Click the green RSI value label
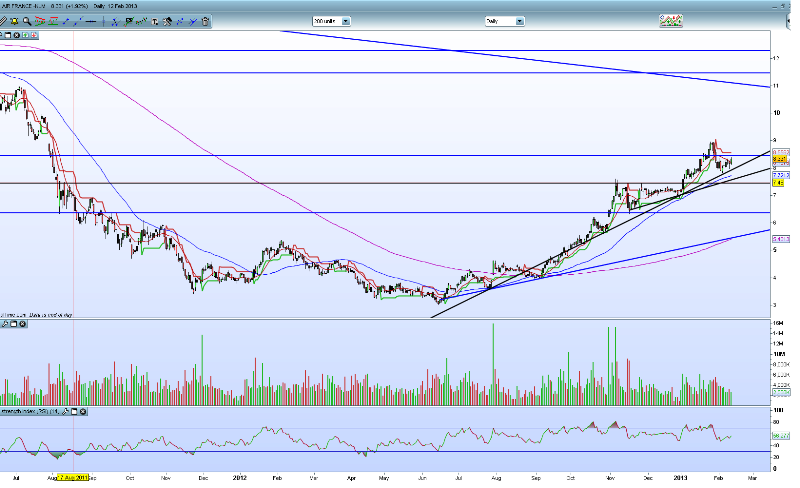 pos(781,435)
